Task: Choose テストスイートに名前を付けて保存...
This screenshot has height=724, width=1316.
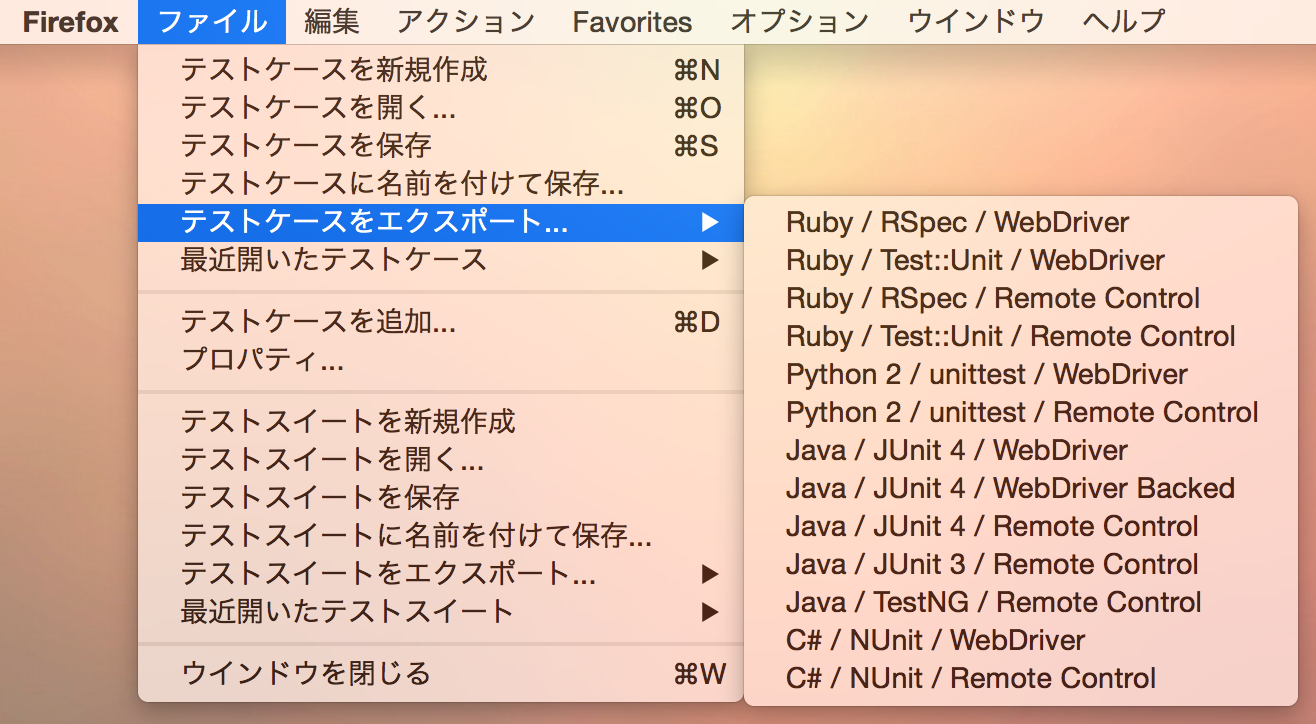Action: pyautogui.click(x=441, y=536)
